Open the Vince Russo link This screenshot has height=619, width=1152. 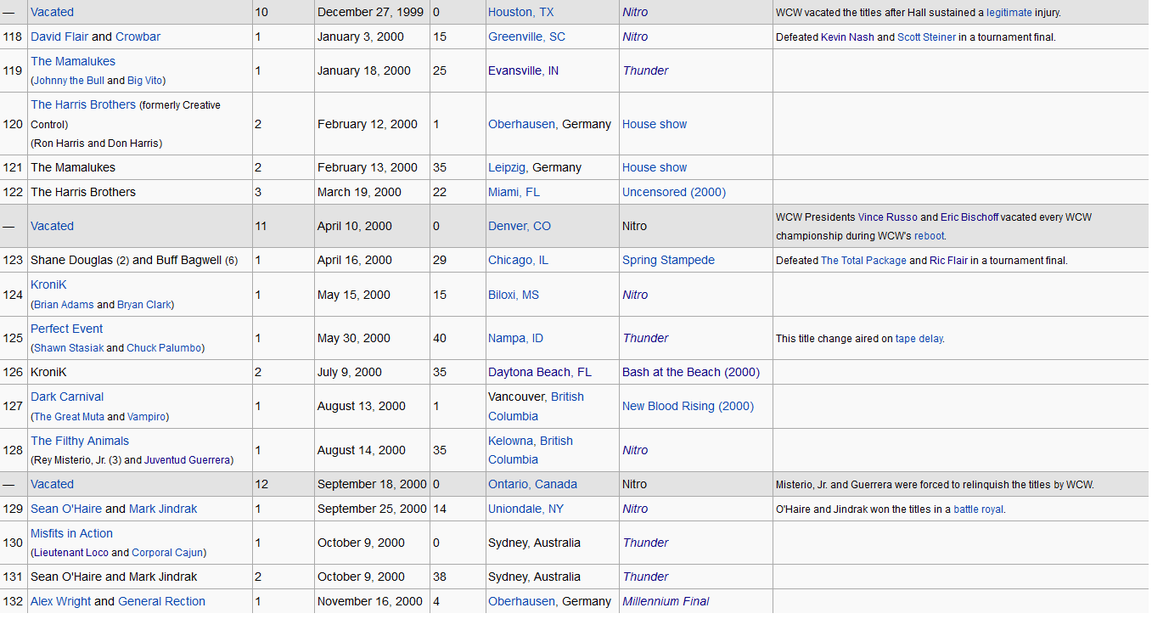pos(888,217)
